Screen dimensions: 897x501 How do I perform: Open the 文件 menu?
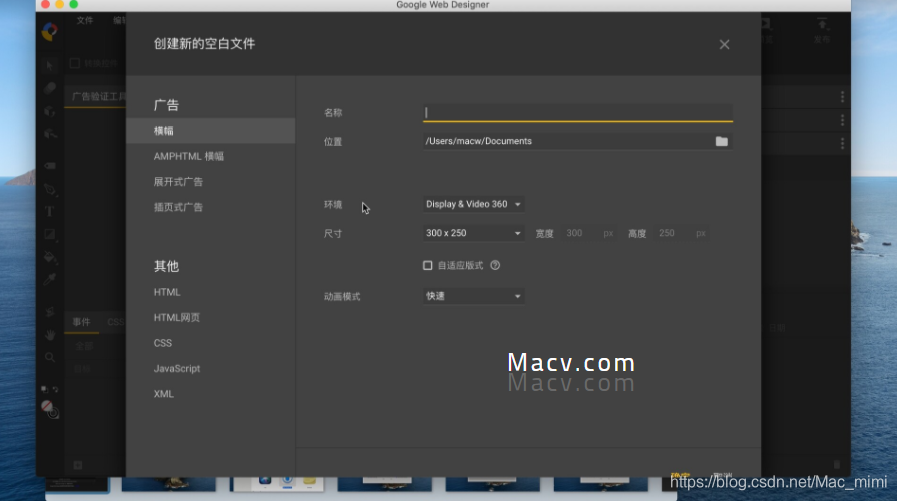pyautogui.click(x=85, y=21)
